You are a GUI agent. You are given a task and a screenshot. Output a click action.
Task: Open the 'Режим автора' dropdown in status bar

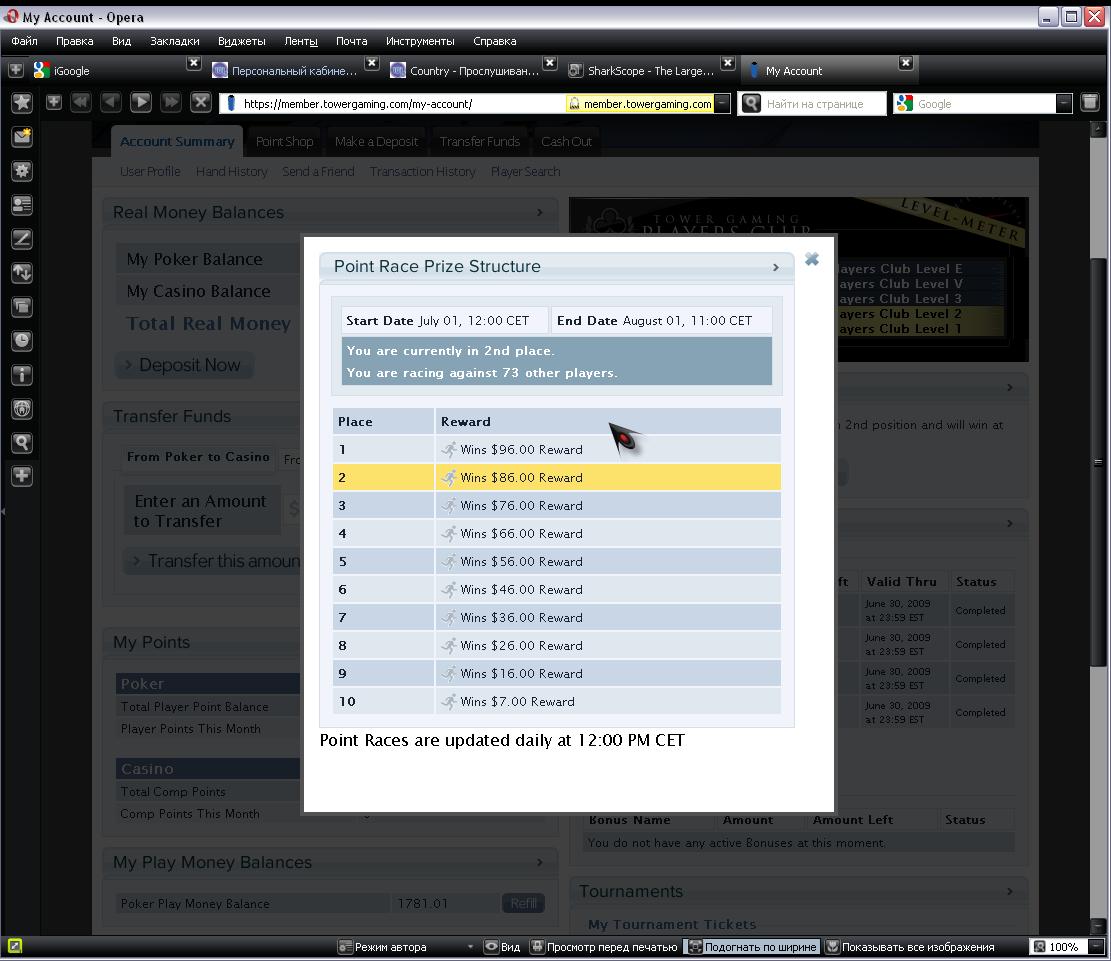[x=470, y=947]
